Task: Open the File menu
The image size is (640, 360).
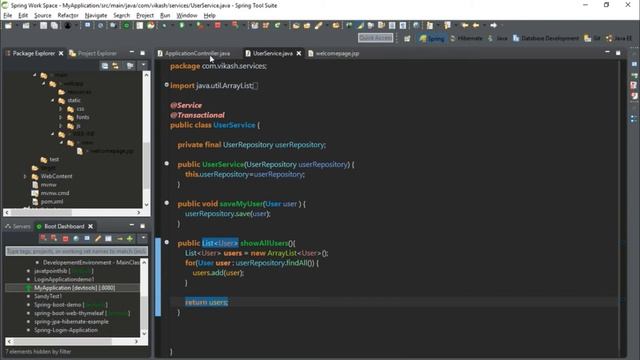Action: 8,16
